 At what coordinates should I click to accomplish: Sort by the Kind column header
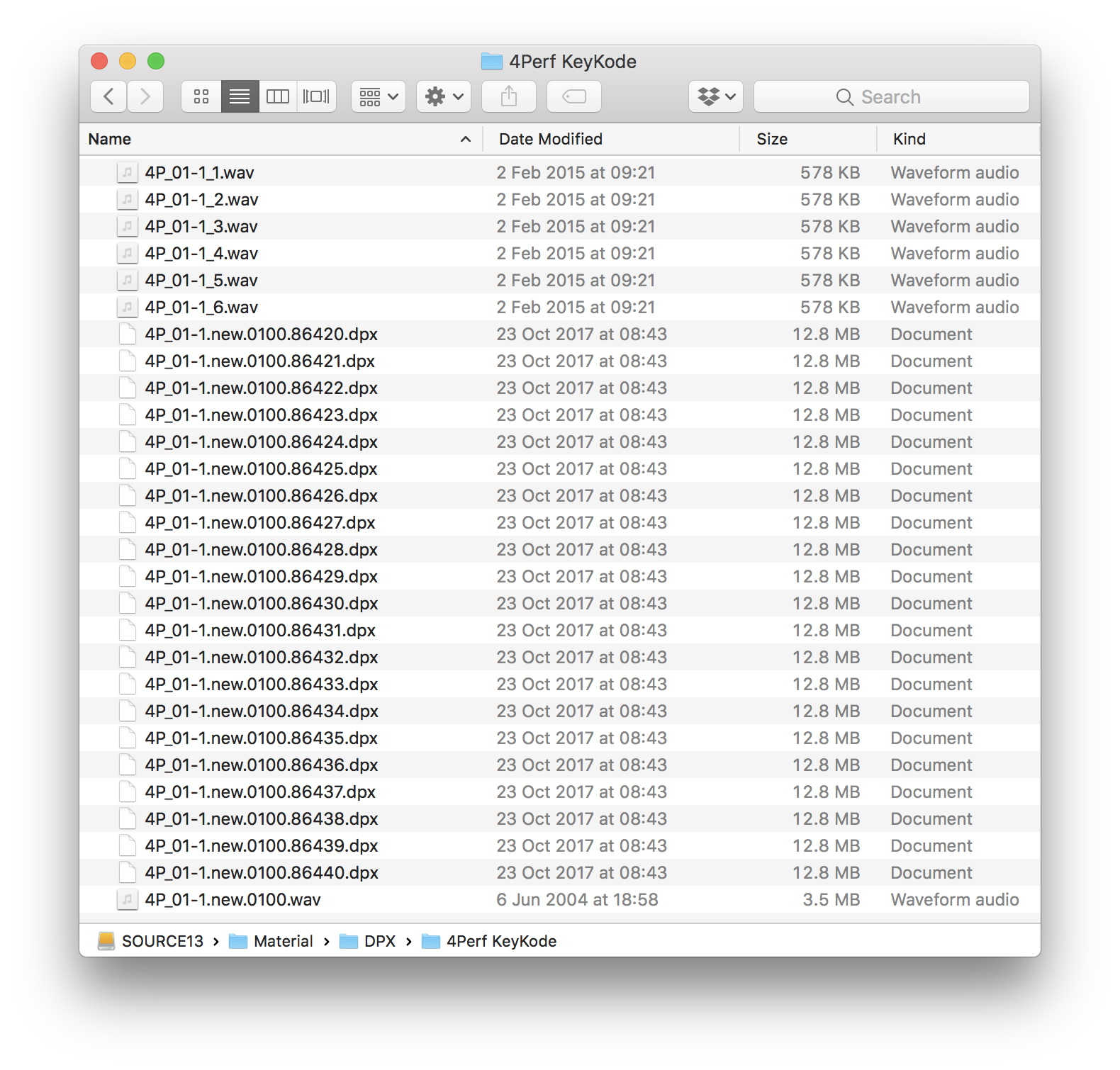958,139
